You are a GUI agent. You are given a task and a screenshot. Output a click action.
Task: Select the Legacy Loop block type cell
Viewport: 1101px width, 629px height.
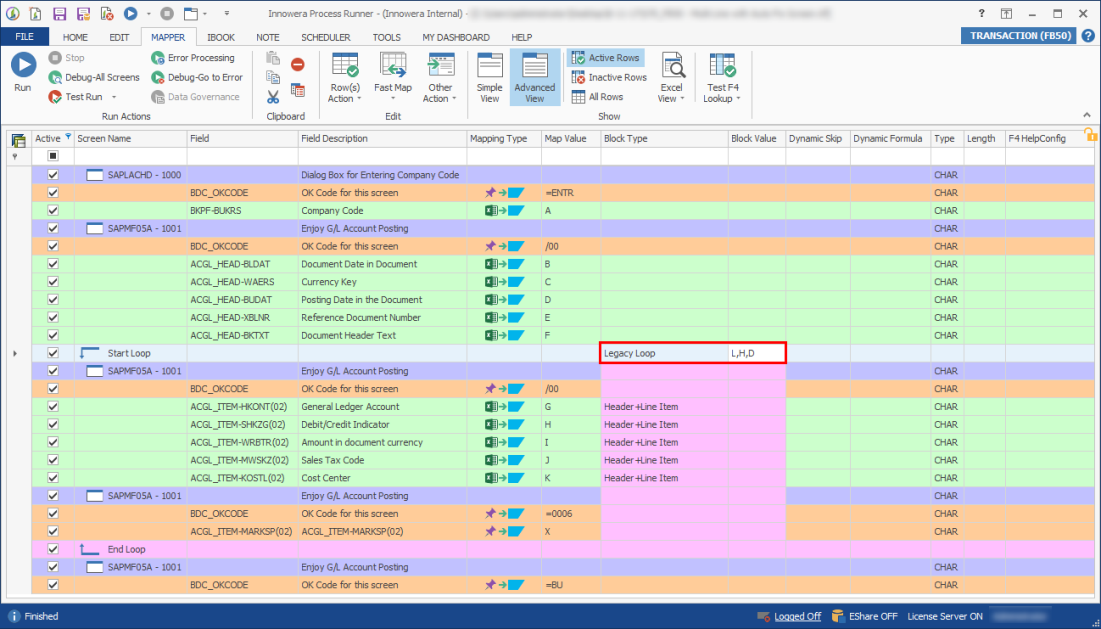click(x=663, y=353)
